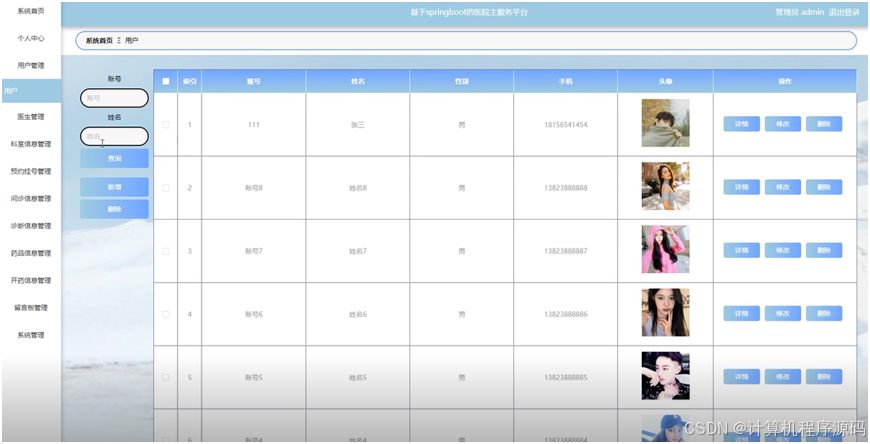The width and height of the screenshot is (870, 444).
Task: Click 删除 for user 张三
Action: [824, 124]
